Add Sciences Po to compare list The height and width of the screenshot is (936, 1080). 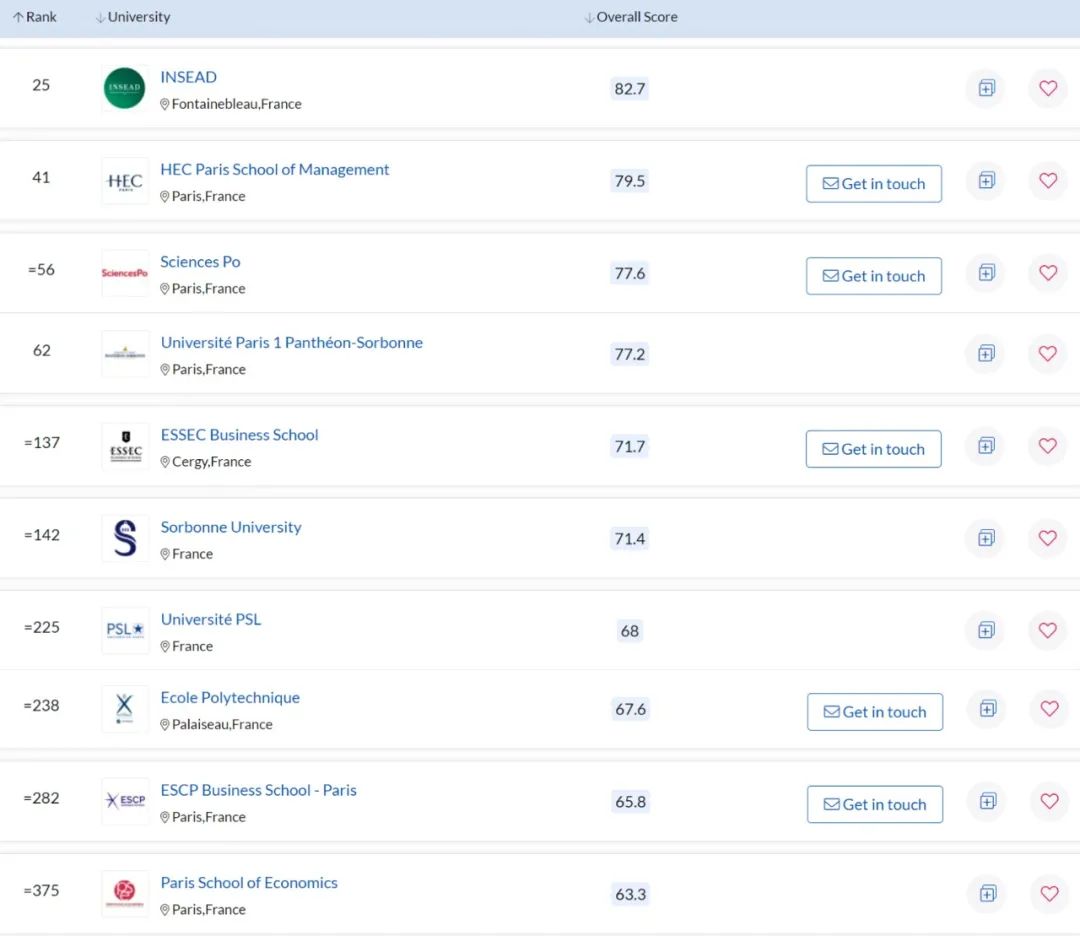[986, 273]
